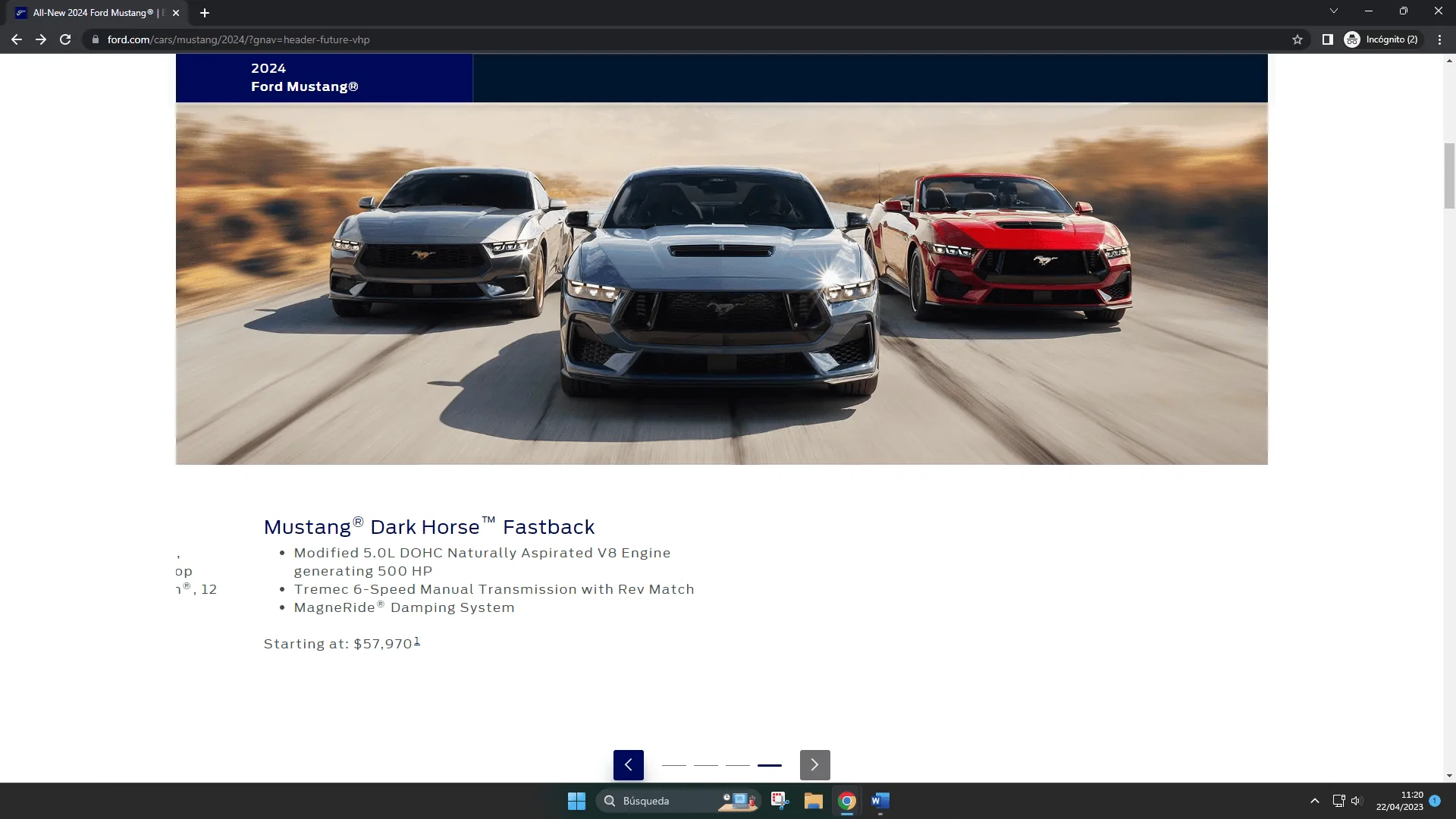Click the scrollbar up arrow
Viewport: 1456px width, 819px height.
[x=1449, y=60]
